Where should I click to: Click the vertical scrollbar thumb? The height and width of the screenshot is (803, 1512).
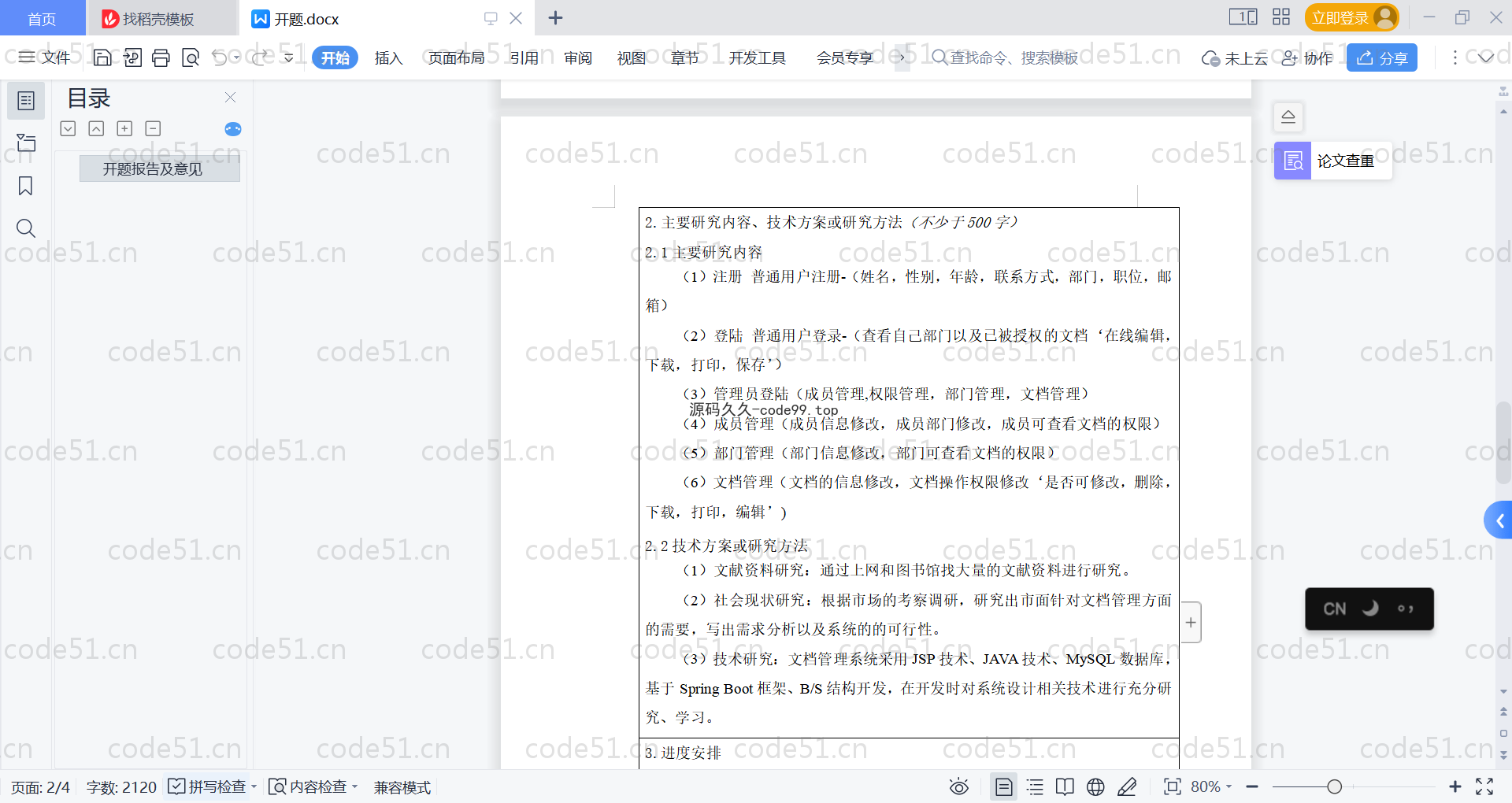[1503, 442]
